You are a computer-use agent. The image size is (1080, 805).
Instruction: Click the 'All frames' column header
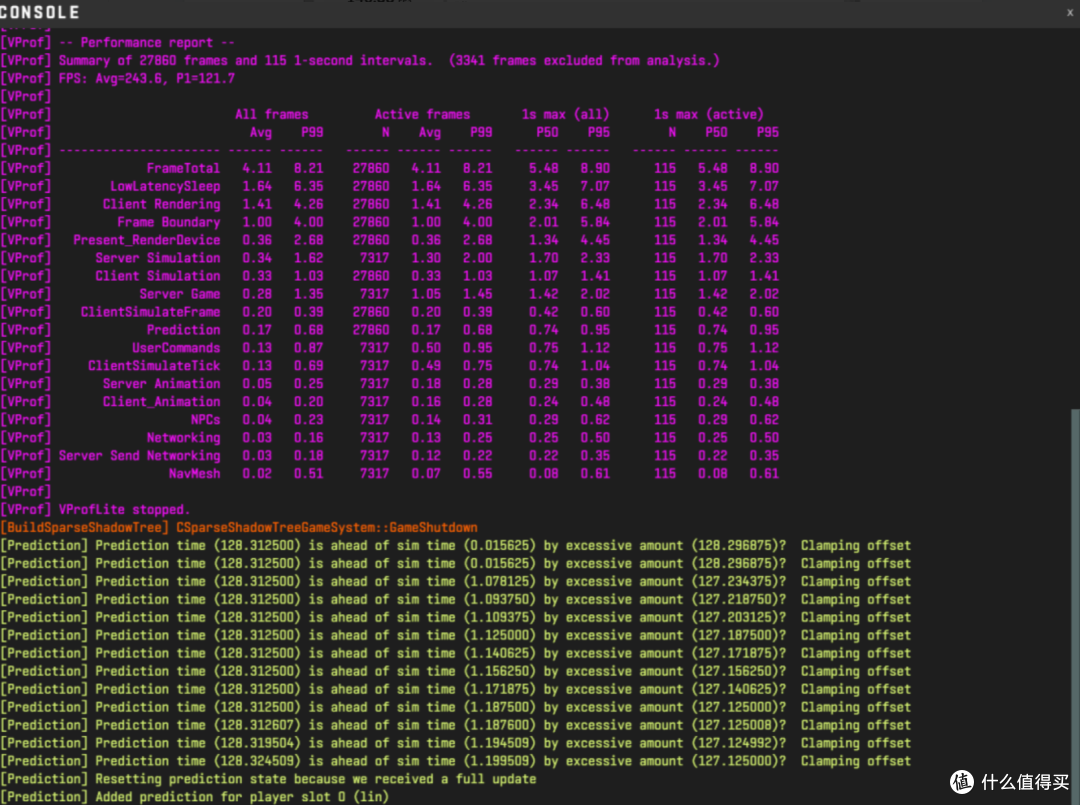pyautogui.click(x=271, y=114)
